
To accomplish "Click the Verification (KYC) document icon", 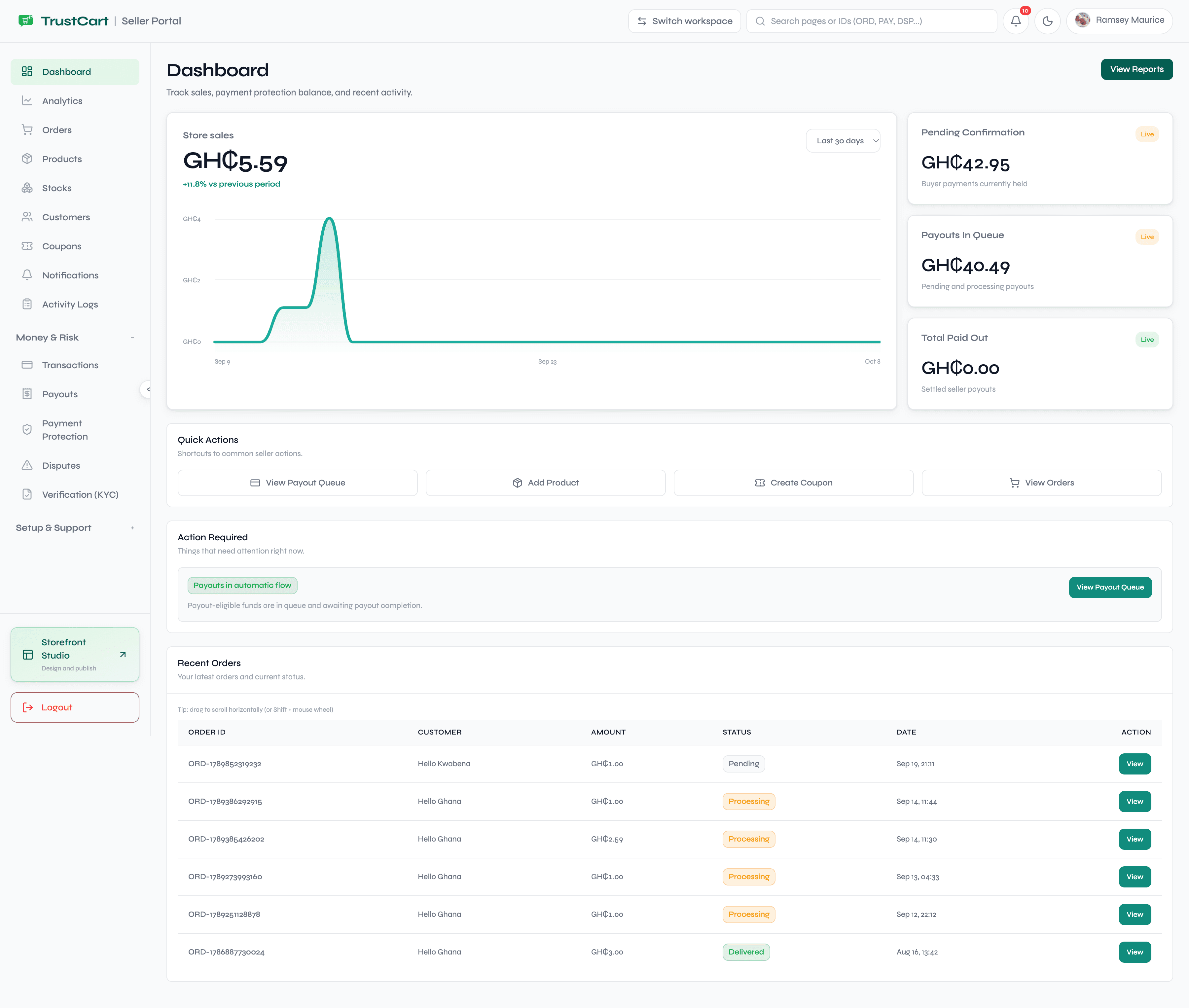I will [27, 494].
